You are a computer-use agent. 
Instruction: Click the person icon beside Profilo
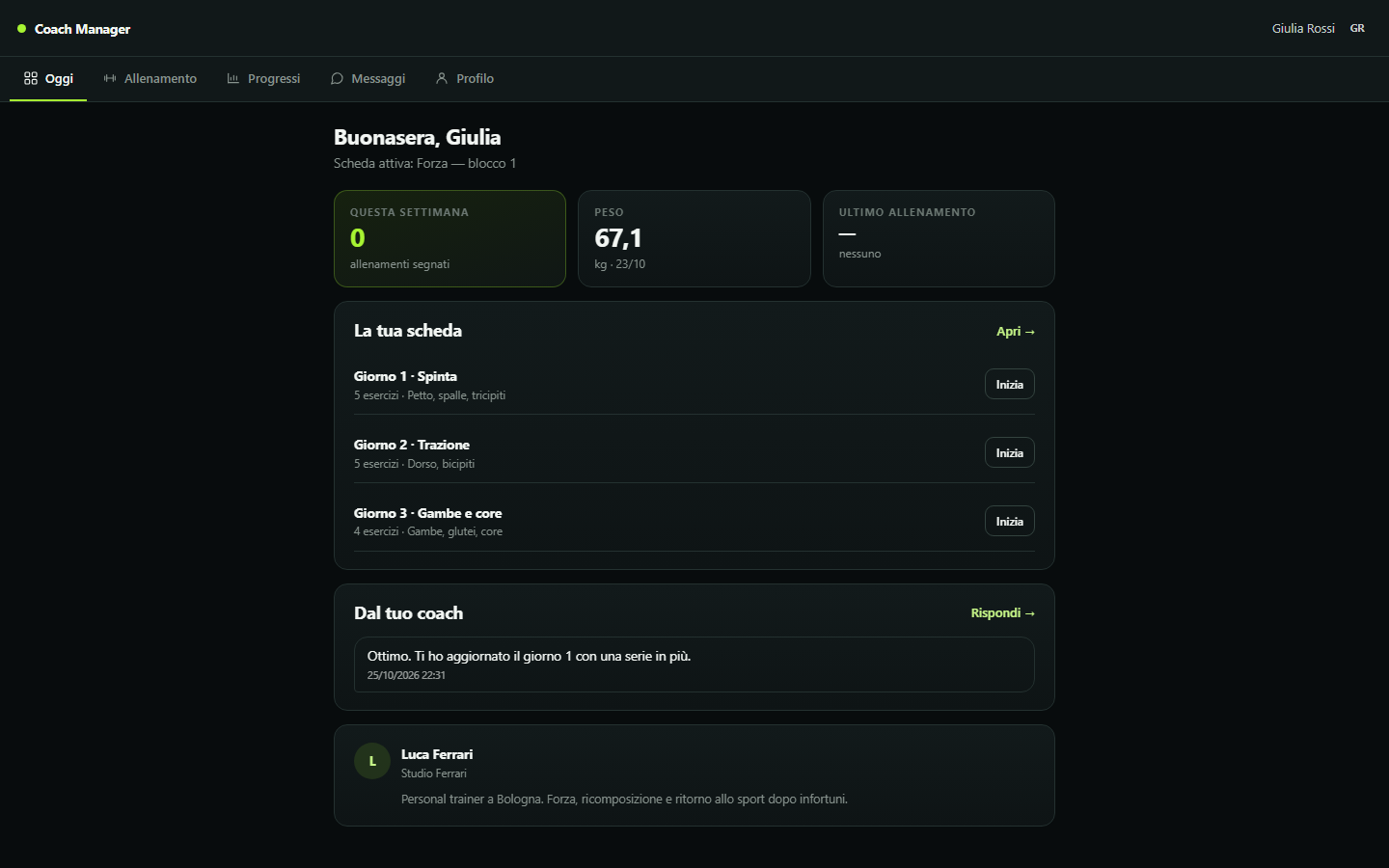(x=442, y=78)
